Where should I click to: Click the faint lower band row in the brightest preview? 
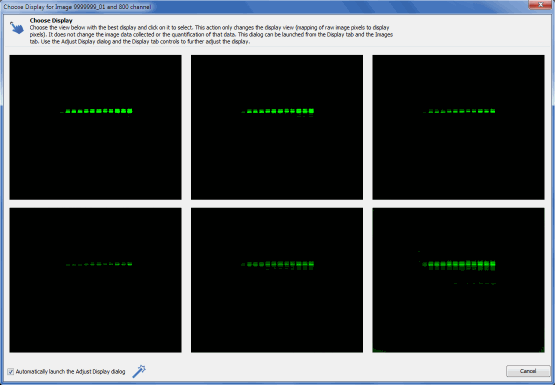[475, 283]
